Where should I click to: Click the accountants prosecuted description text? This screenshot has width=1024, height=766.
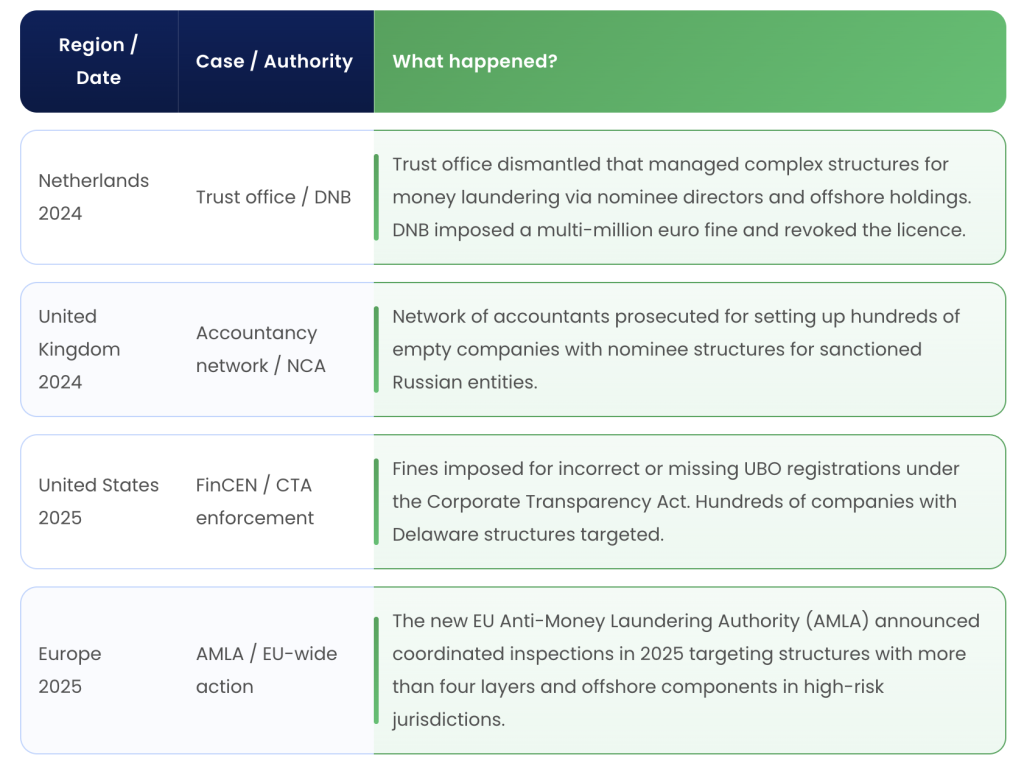point(675,349)
